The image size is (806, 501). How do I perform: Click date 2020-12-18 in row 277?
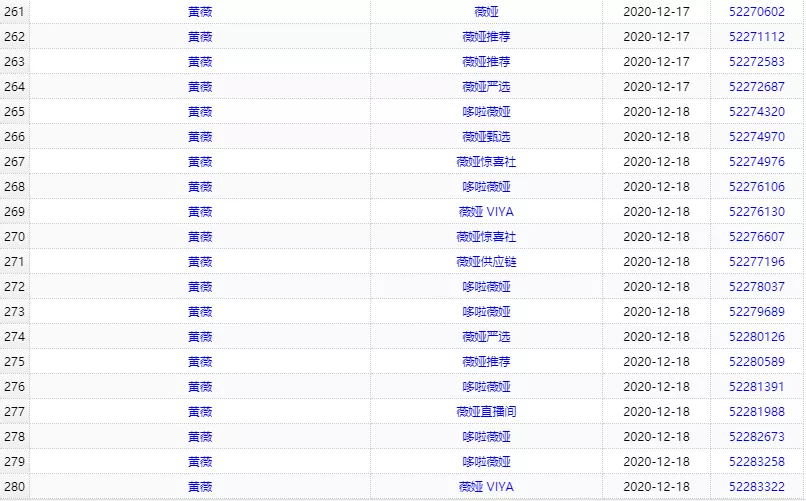click(656, 412)
